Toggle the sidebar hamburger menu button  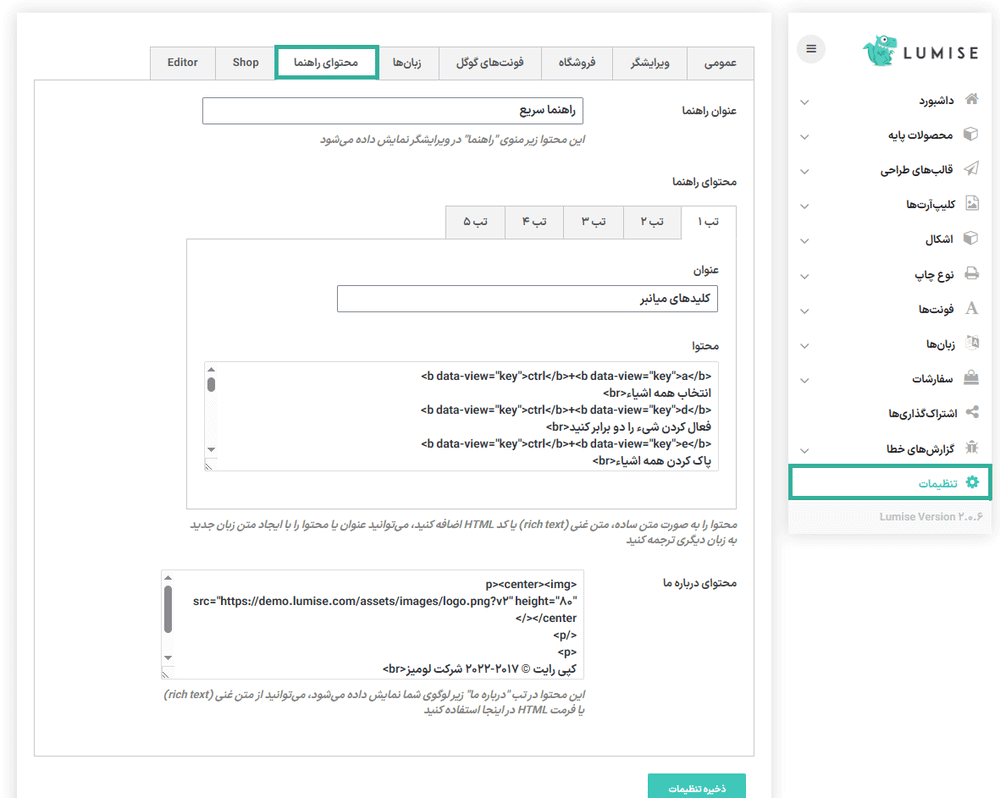coord(811,49)
